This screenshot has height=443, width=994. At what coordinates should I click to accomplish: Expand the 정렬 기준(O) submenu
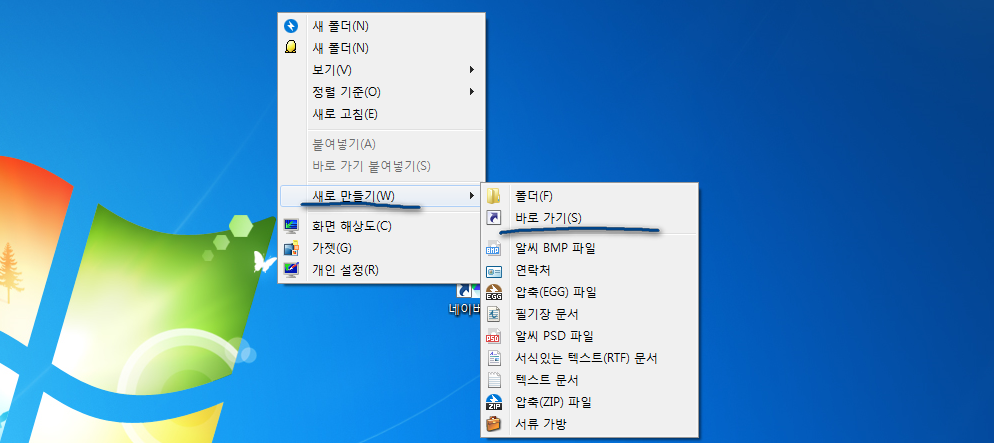point(382,92)
